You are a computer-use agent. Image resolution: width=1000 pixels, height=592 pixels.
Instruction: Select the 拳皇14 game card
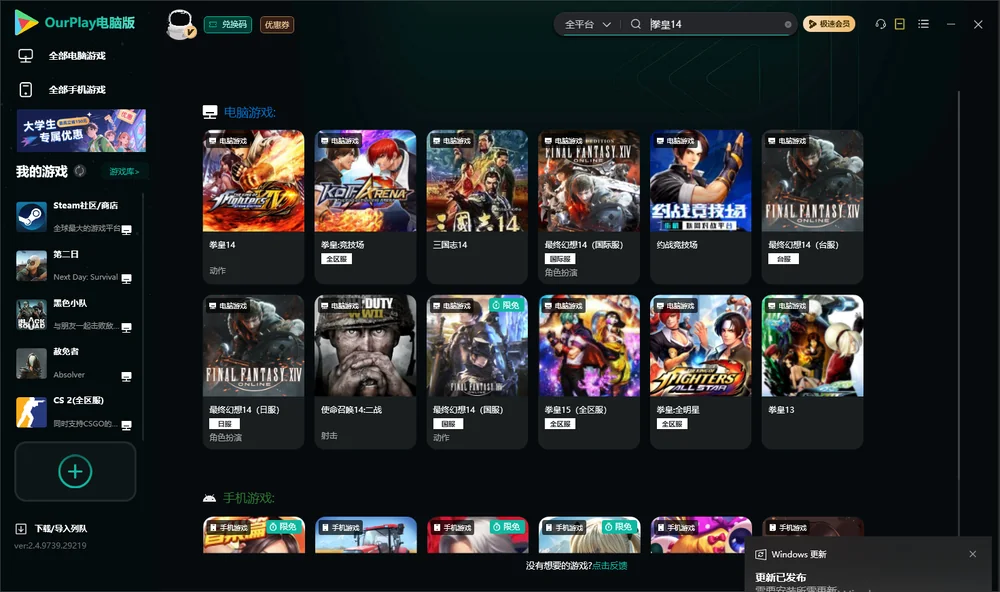point(254,207)
